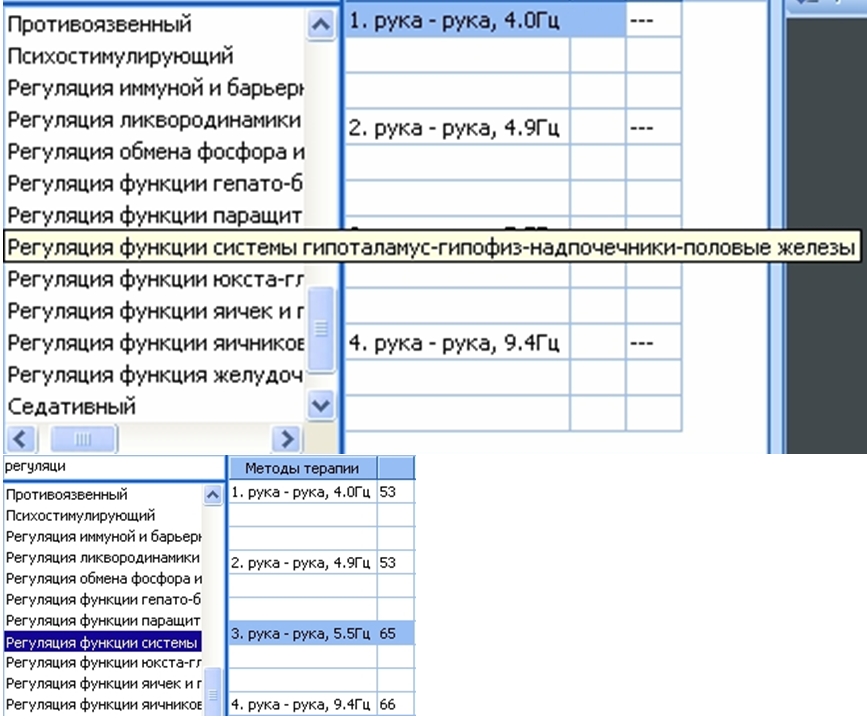Click the vertical scrollbar thumb in the enlarged list
Screen dimensions: 867x720
[x=321, y=328]
